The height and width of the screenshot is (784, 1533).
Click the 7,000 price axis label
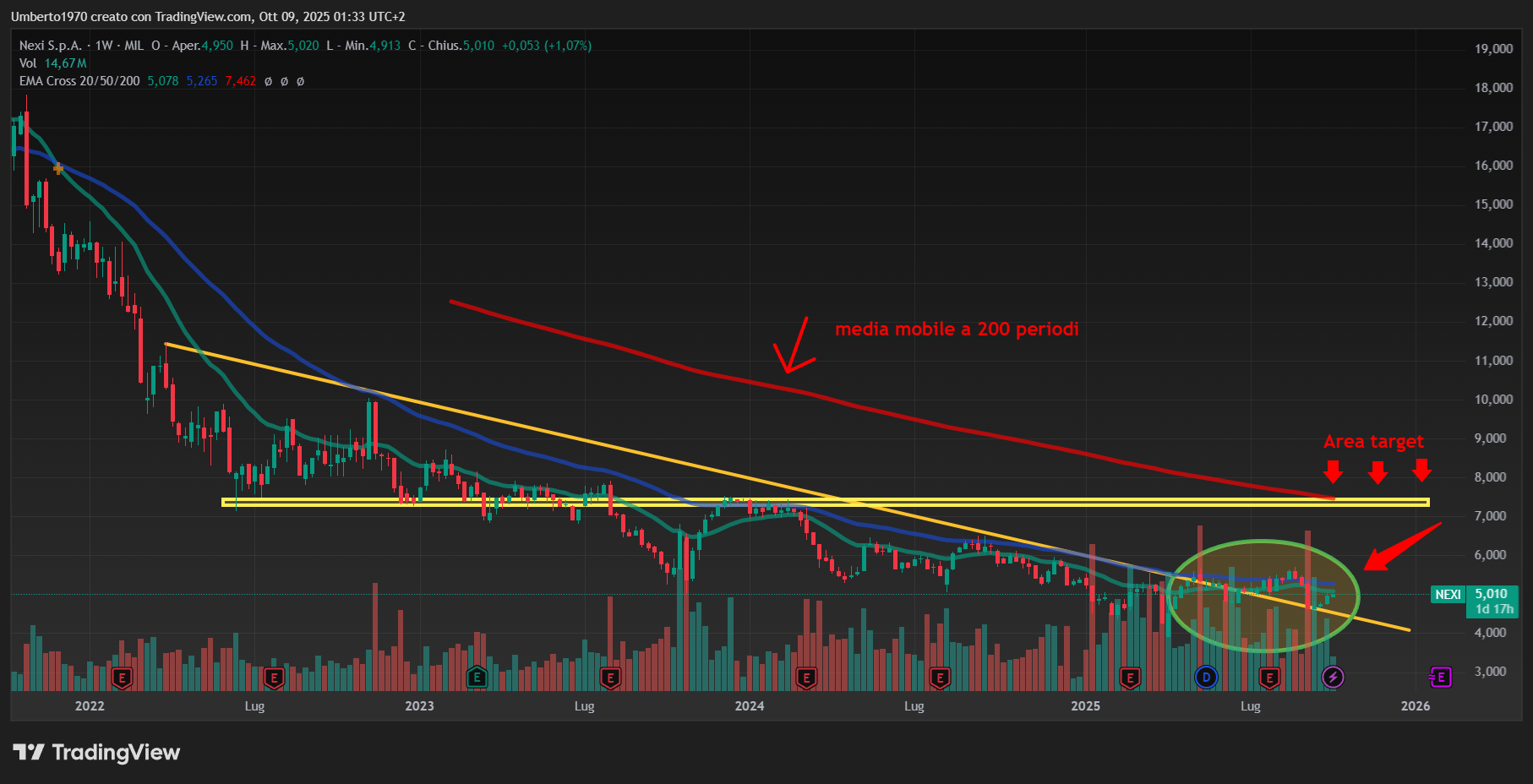coord(1491,516)
